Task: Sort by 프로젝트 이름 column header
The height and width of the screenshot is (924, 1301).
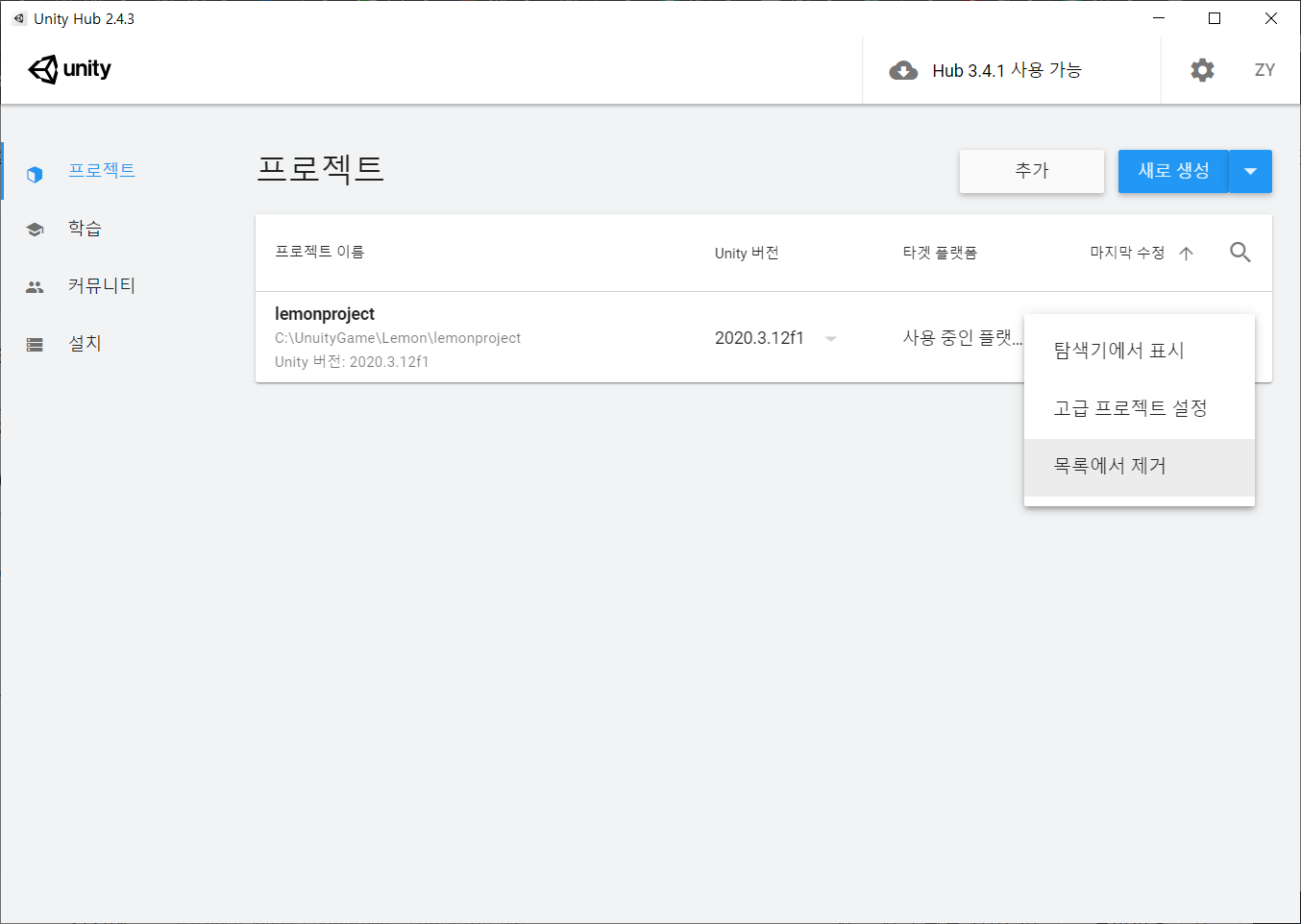Action: (x=319, y=252)
